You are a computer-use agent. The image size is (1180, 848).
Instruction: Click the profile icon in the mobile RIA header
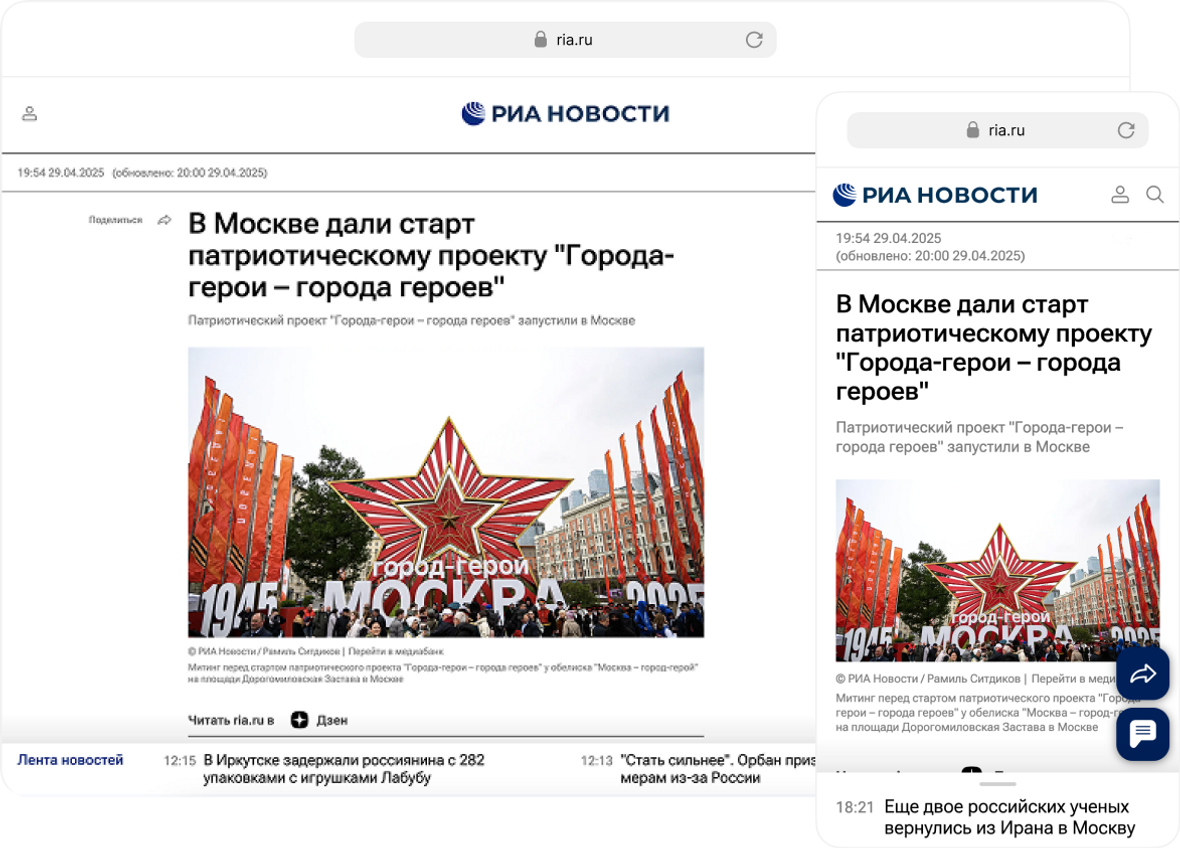(1120, 195)
